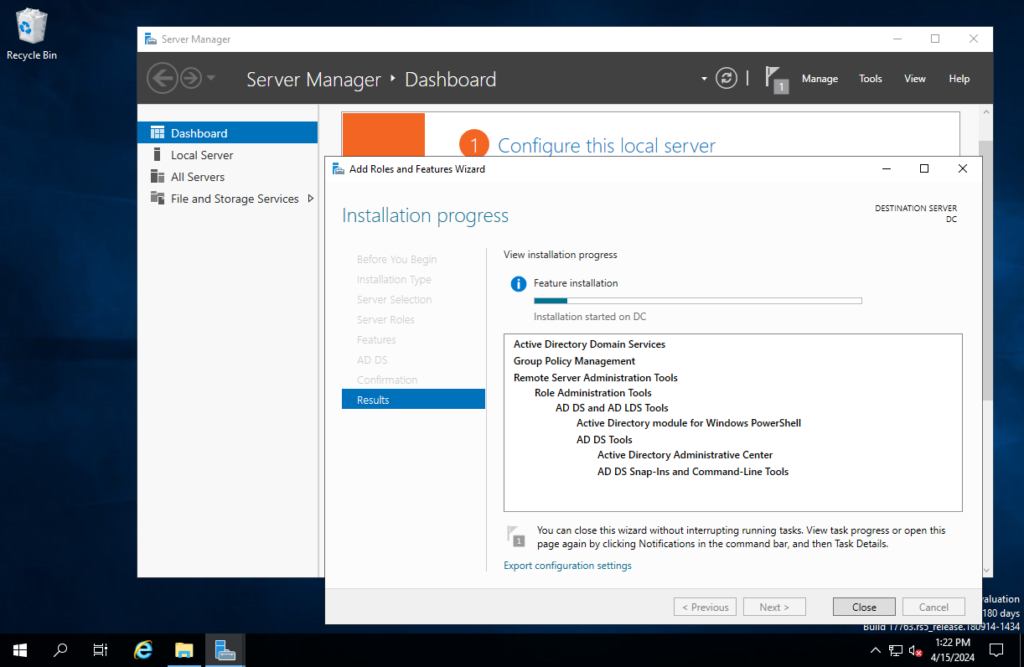This screenshot has width=1024, height=667.
Task: Open Task View on the taskbar
Action: click(101, 650)
